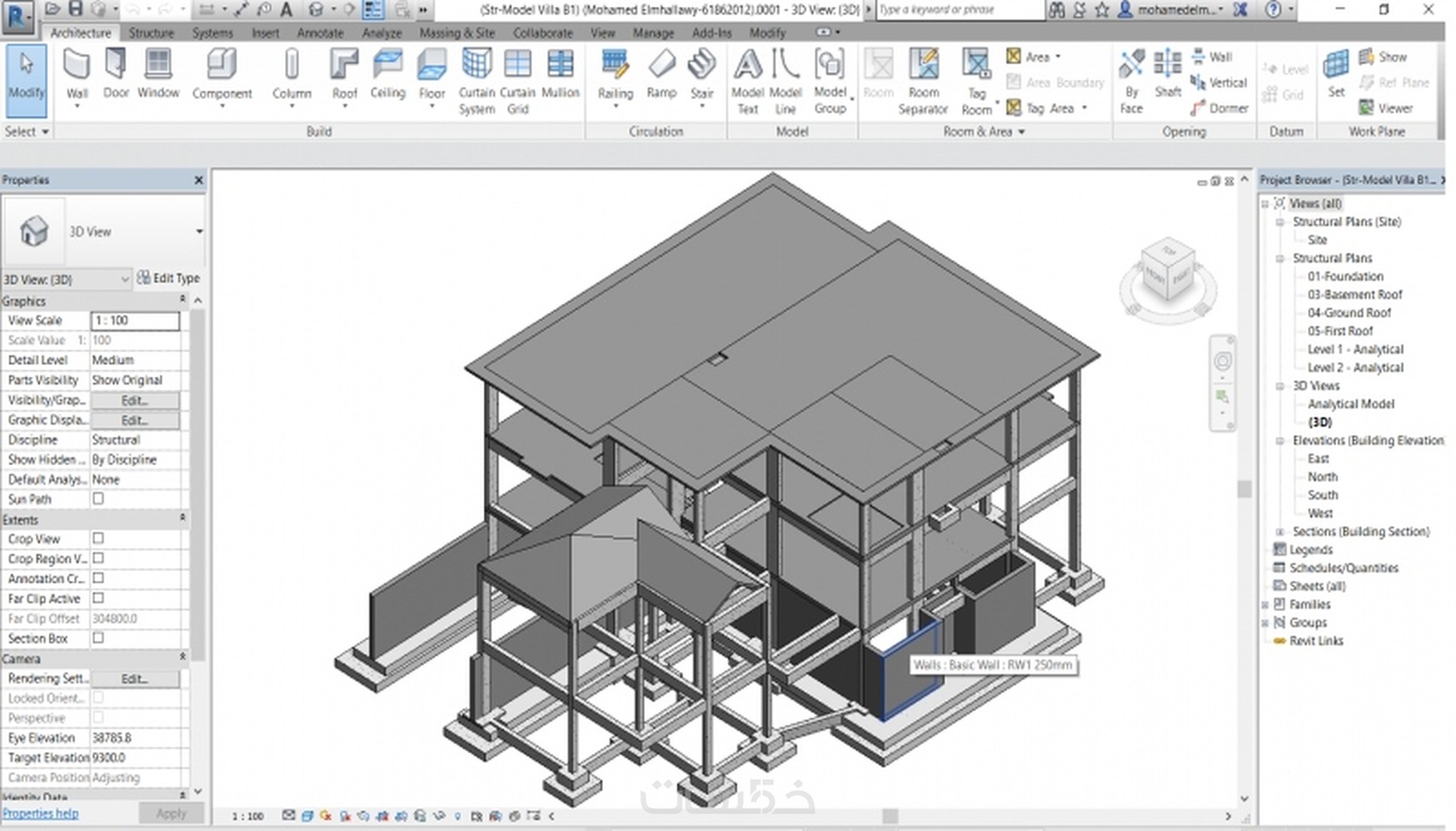The width and height of the screenshot is (1456, 831).
Task: Open the Curtain System tool
Action: (x=476, y=81)
